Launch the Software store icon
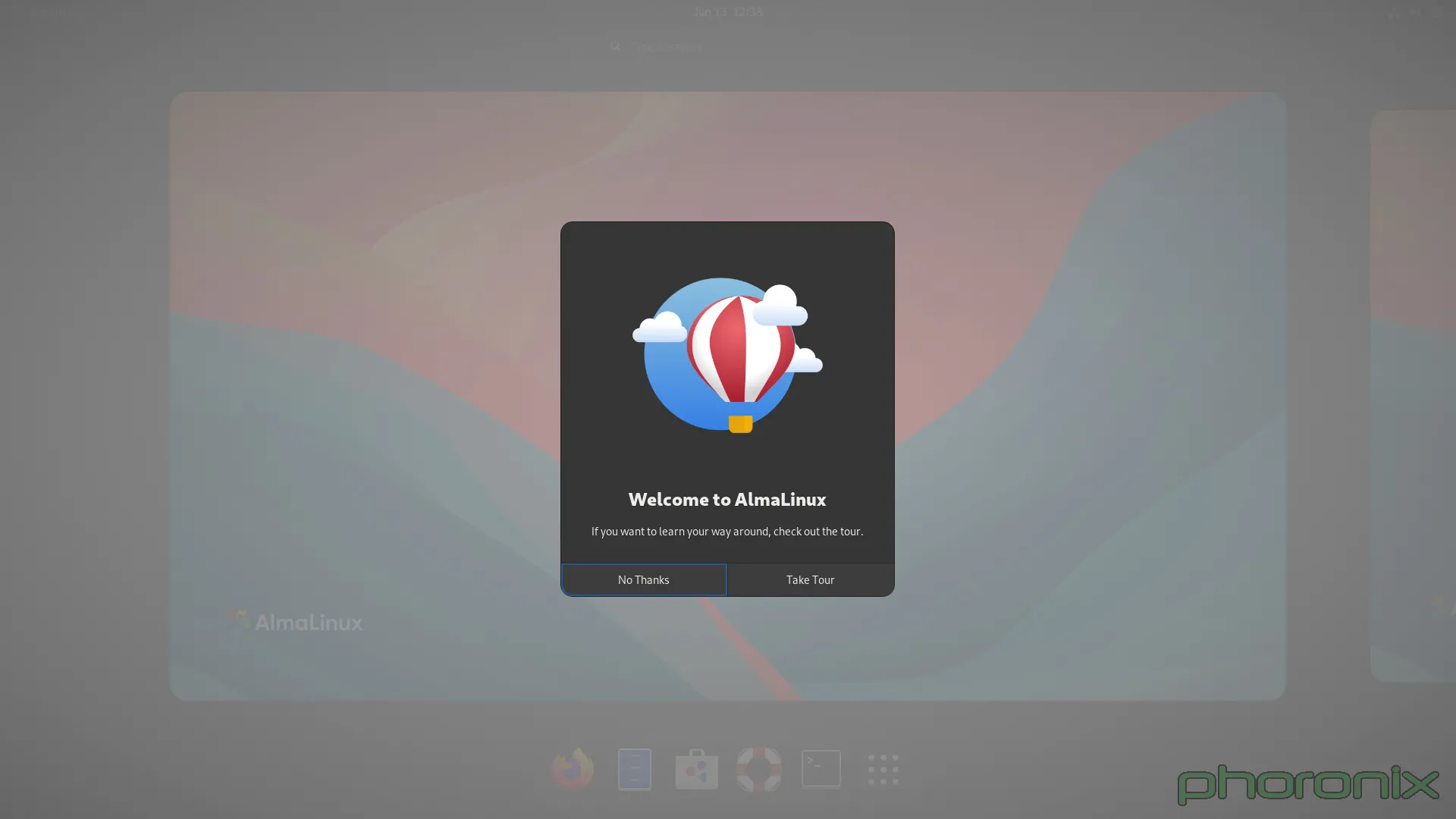 (697, 769)
